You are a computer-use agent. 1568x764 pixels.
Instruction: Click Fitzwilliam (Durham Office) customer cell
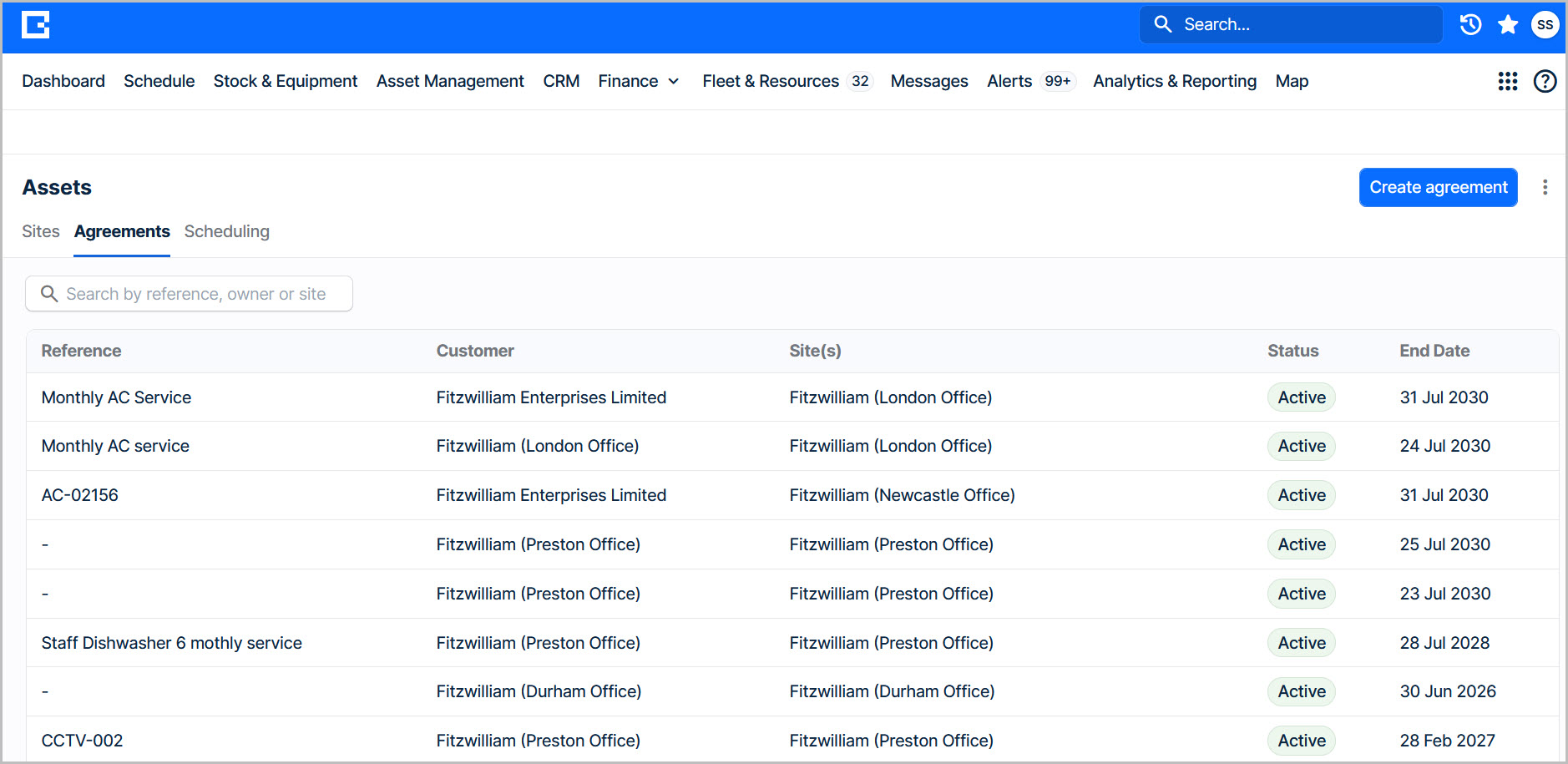(x=539, y=691)
